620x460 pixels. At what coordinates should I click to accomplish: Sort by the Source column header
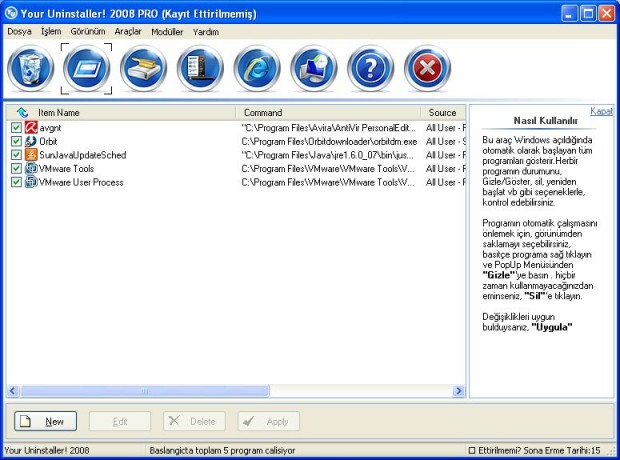[x=443, y=113]
